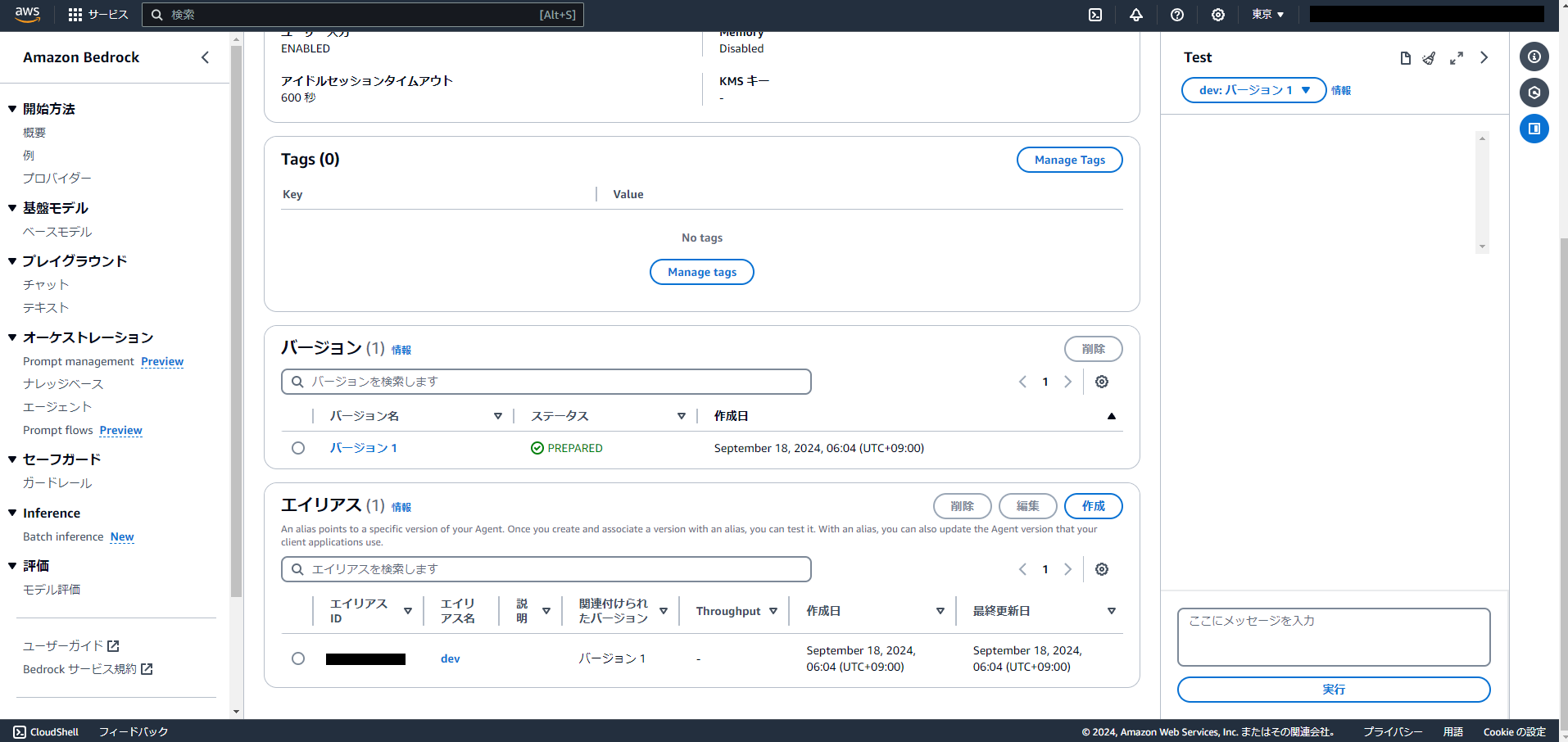This screenshot has height=742, width=1568.
Task: Sort by 作成日 ascending arrow in バージョン table
Action: pyautogui.click(x=1112, y=416)
